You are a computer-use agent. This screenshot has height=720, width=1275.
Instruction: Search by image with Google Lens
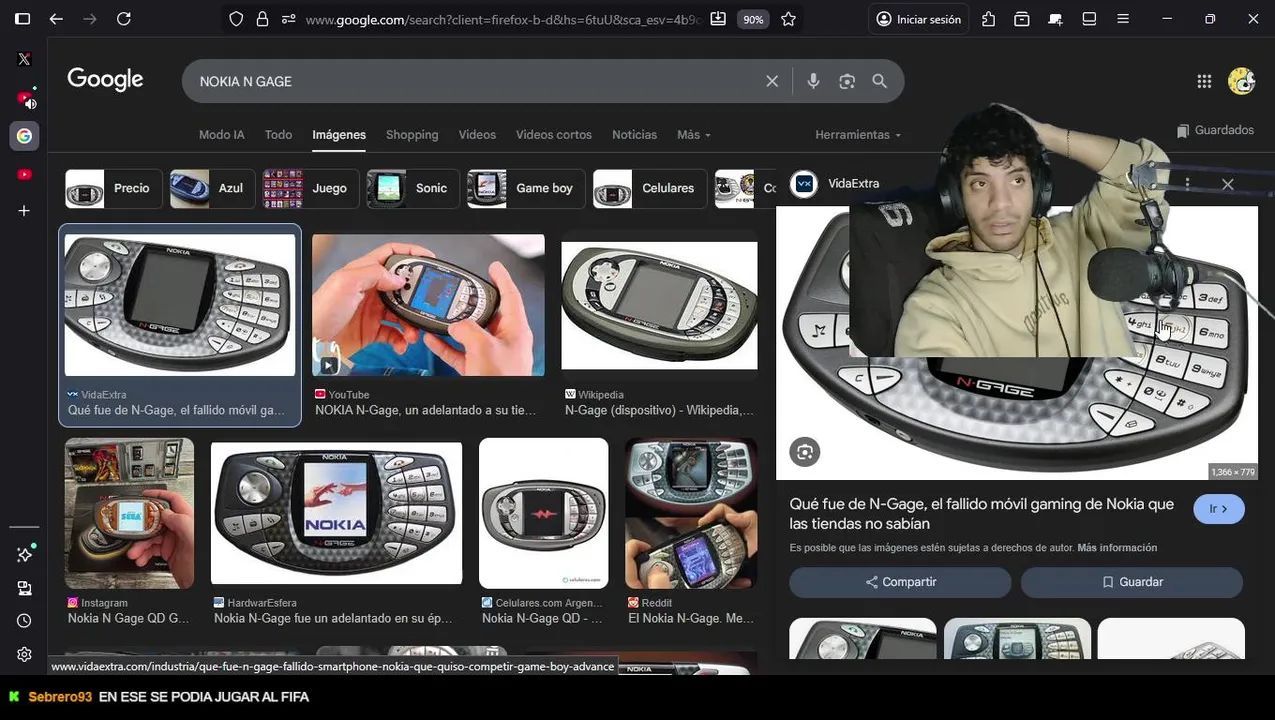(847, 81)
